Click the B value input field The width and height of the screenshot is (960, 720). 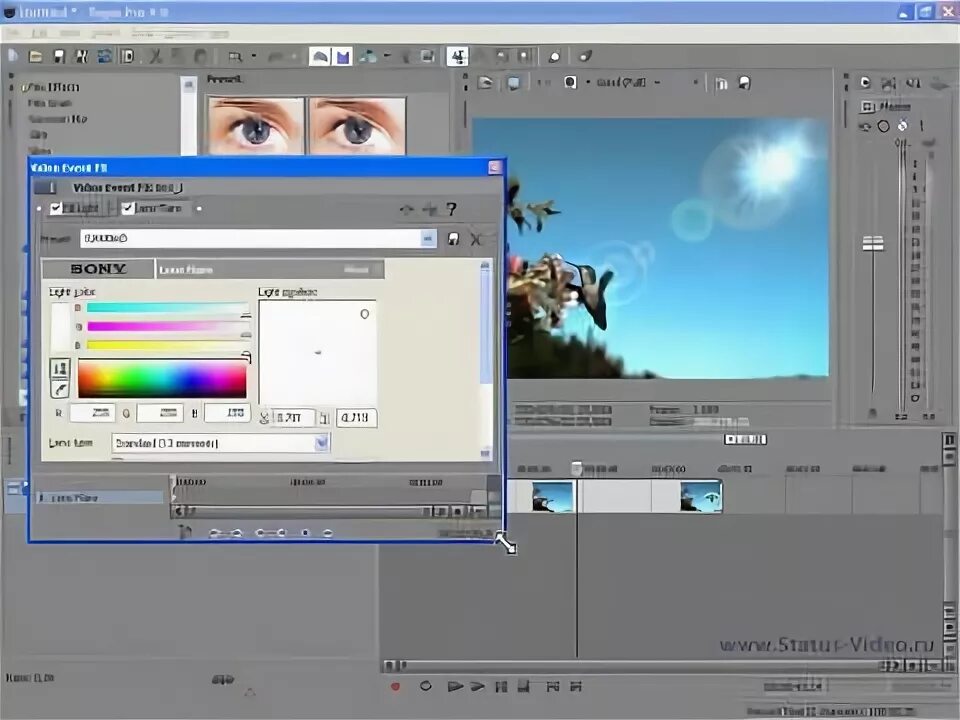coord(228,413)
